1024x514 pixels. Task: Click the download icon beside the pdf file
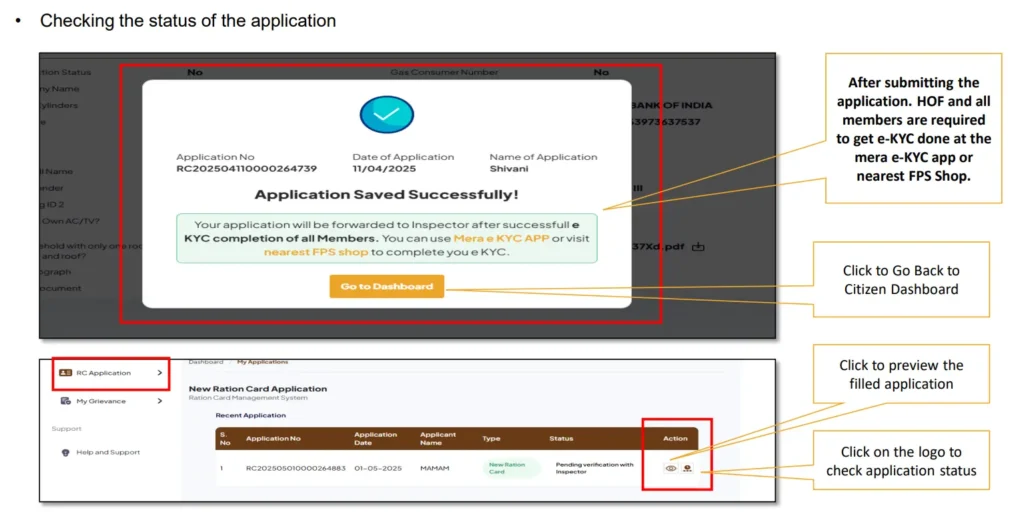point(698,246)
